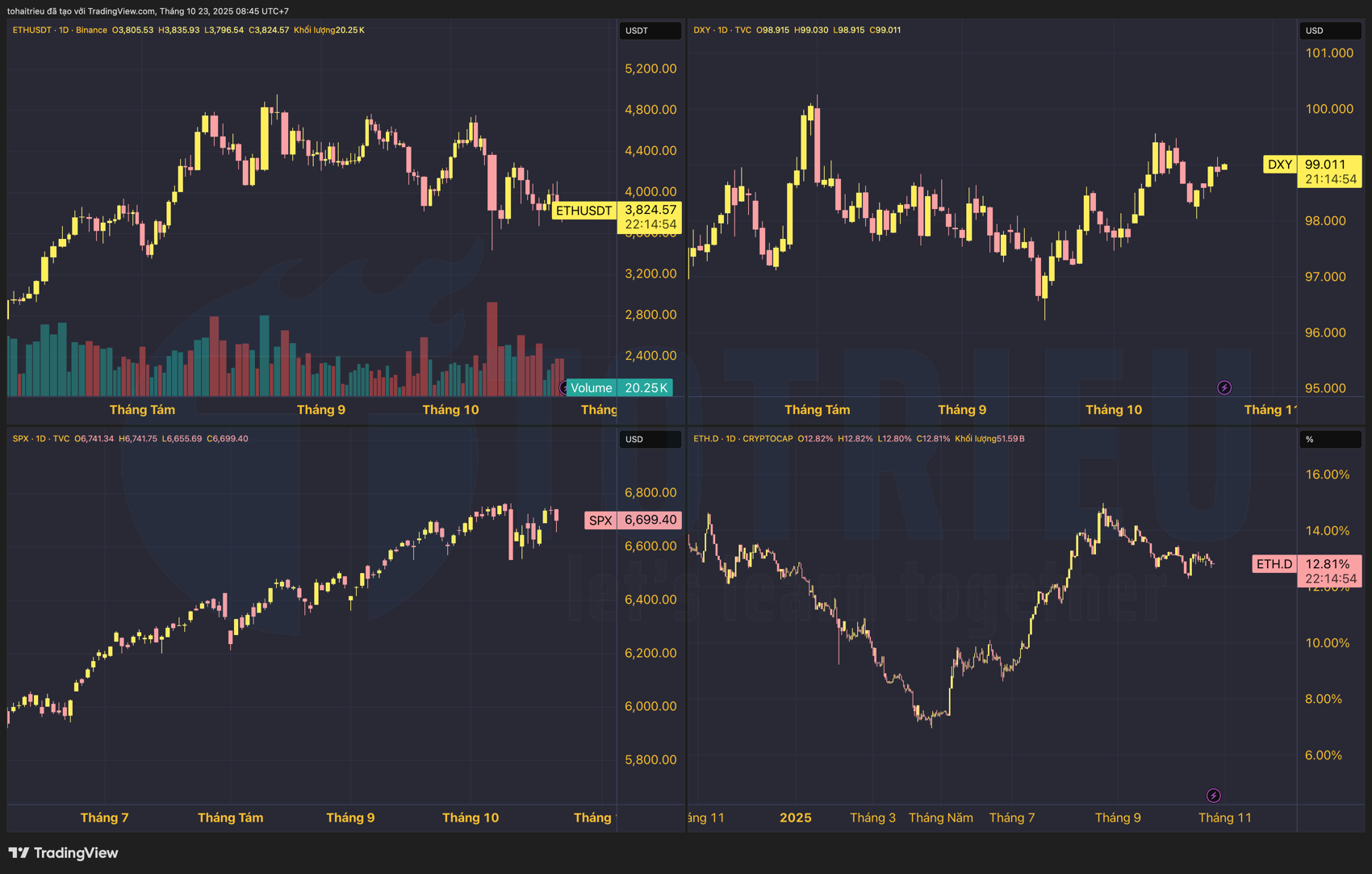Click the TradingView logo at bottom left
Image resolution: width=1372 pixels, height=874 pixels.
click(x=63, y=853)
